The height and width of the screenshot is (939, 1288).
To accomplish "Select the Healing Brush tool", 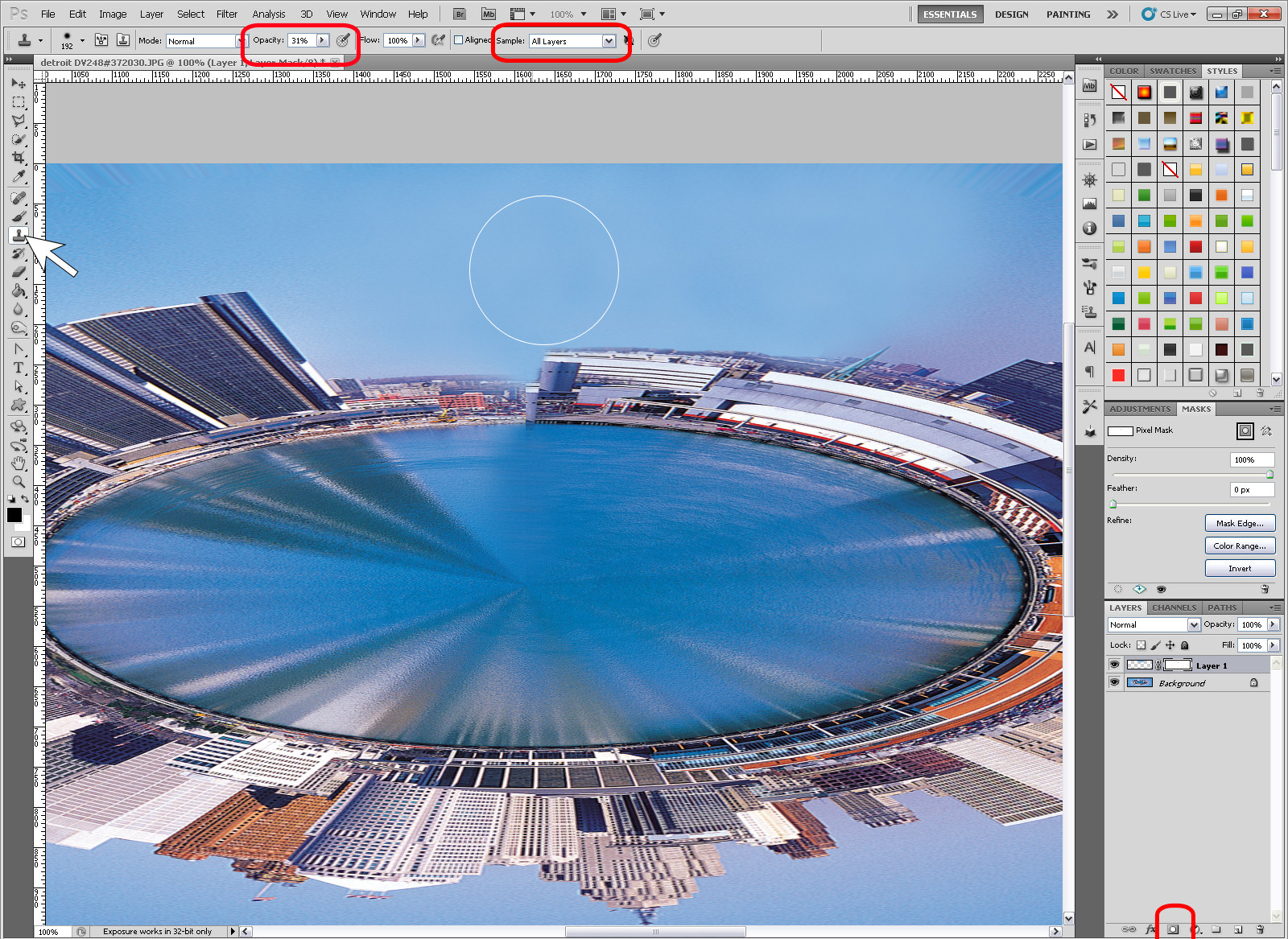I will pyautogui.click(x=19, y=199).
